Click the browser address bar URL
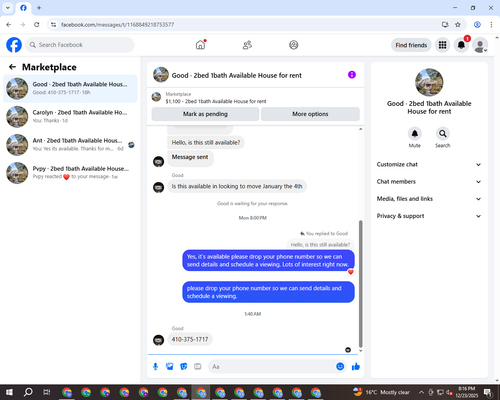 click(x=117, y=25)
